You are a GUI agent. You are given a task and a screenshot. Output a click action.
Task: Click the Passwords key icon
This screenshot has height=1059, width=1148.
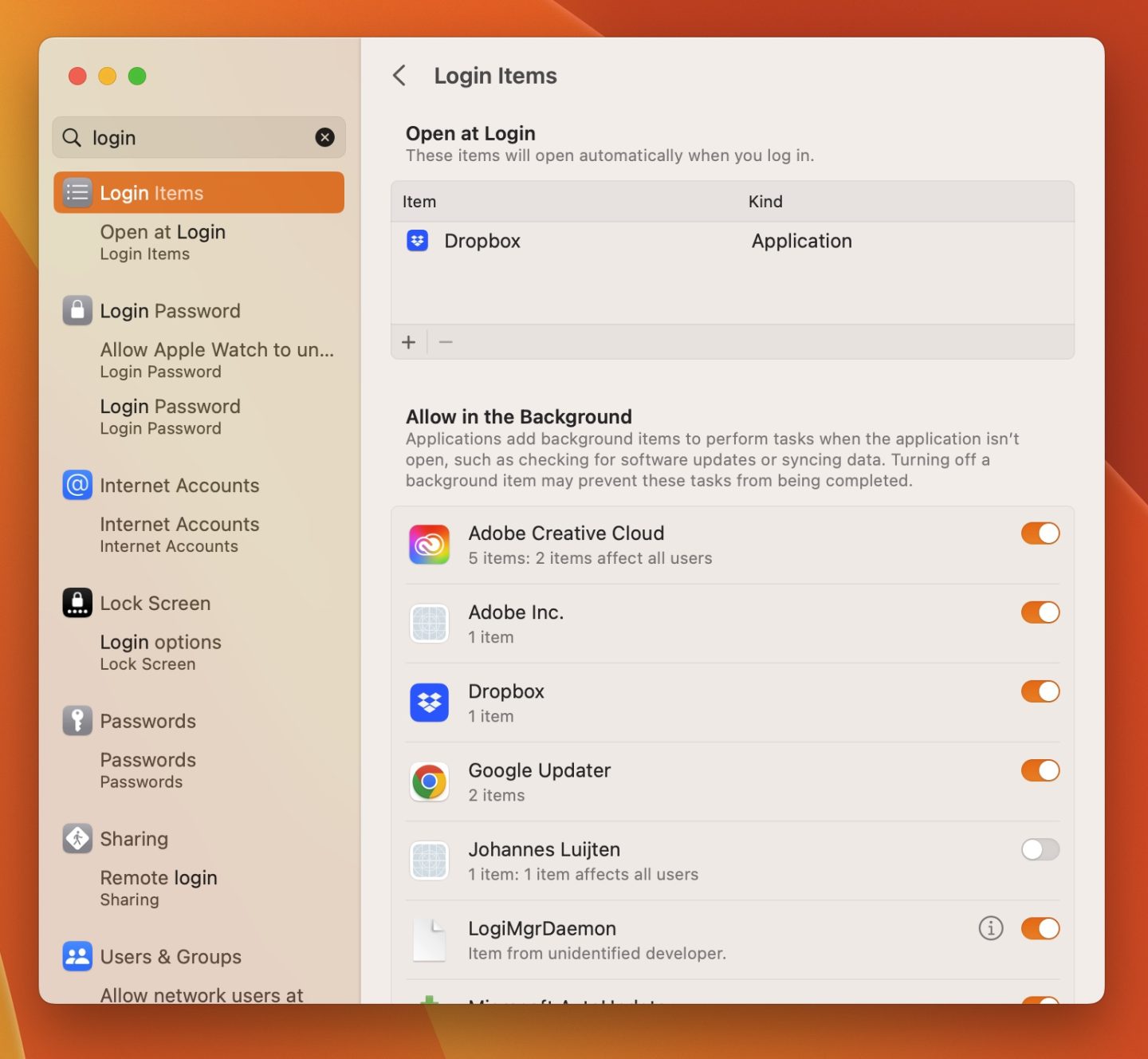(x=77, y=721)
